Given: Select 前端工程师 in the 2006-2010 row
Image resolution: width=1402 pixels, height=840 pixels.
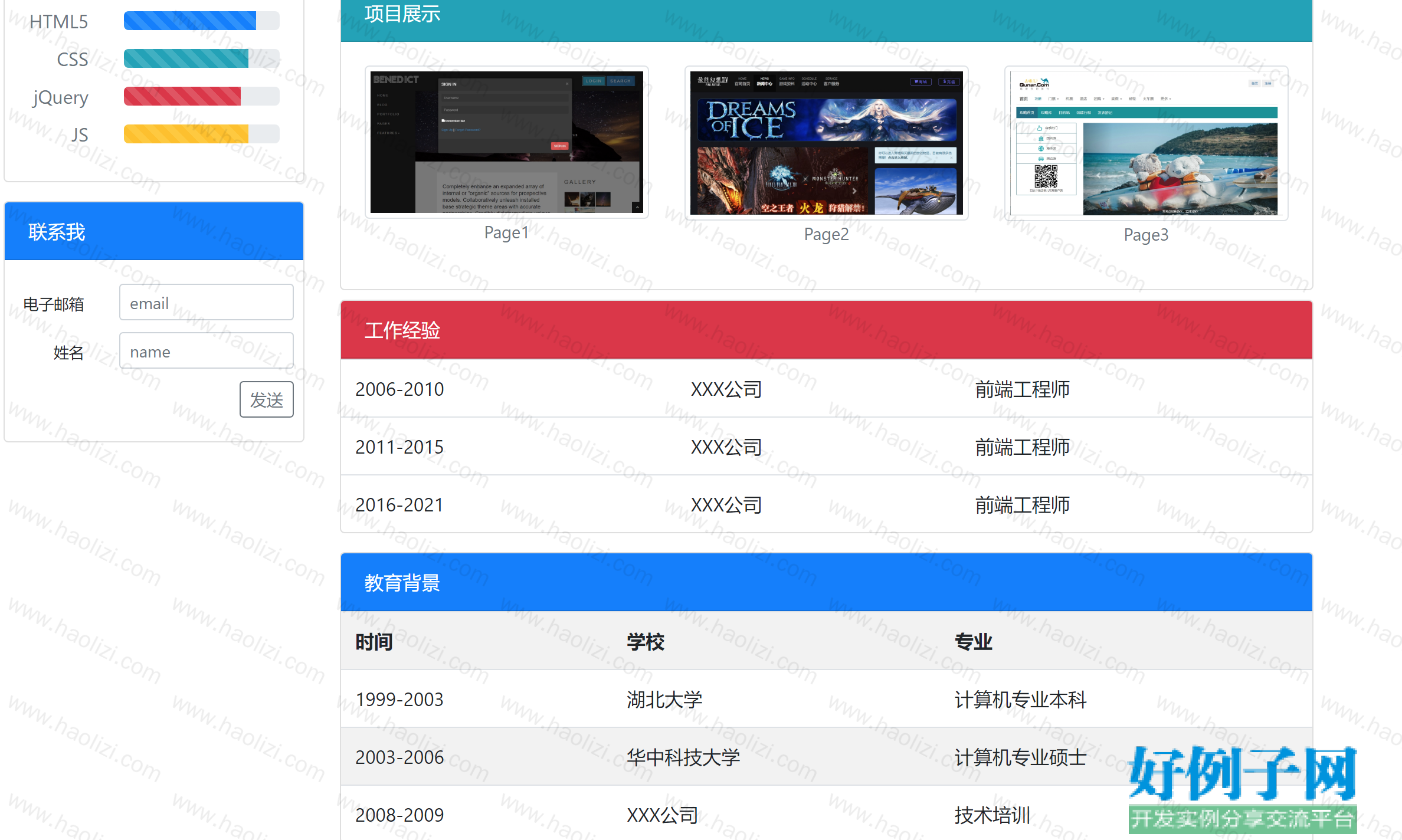Looking at the screenshot, I should pos(1023,389).
